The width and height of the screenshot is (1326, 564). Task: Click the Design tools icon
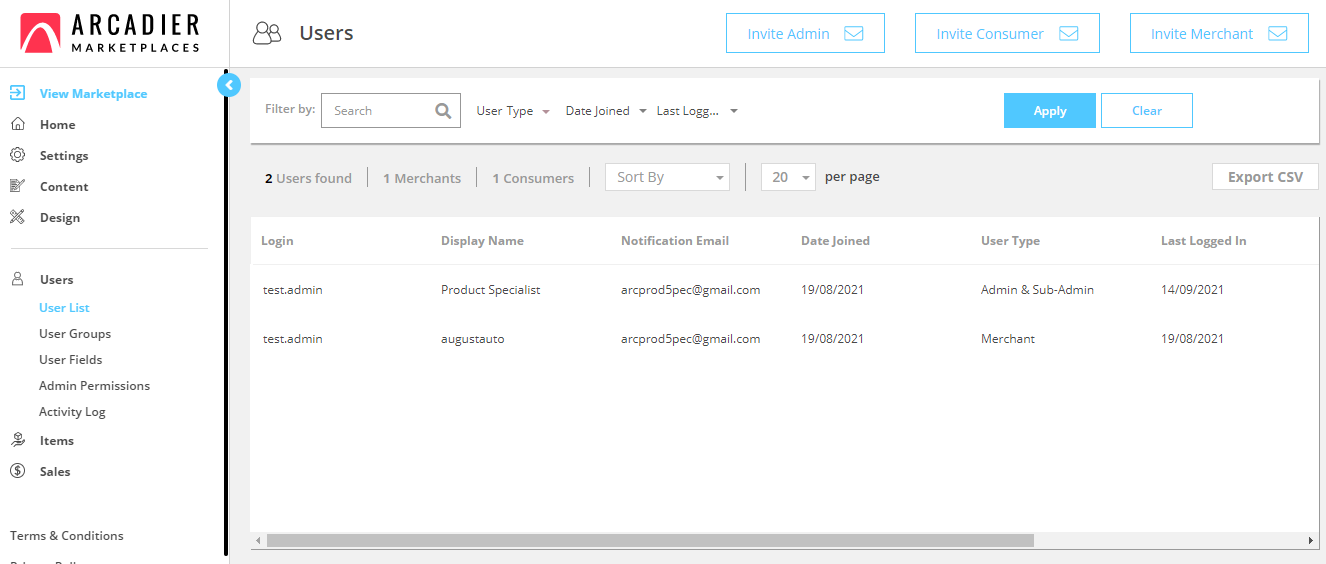(17, 217)
